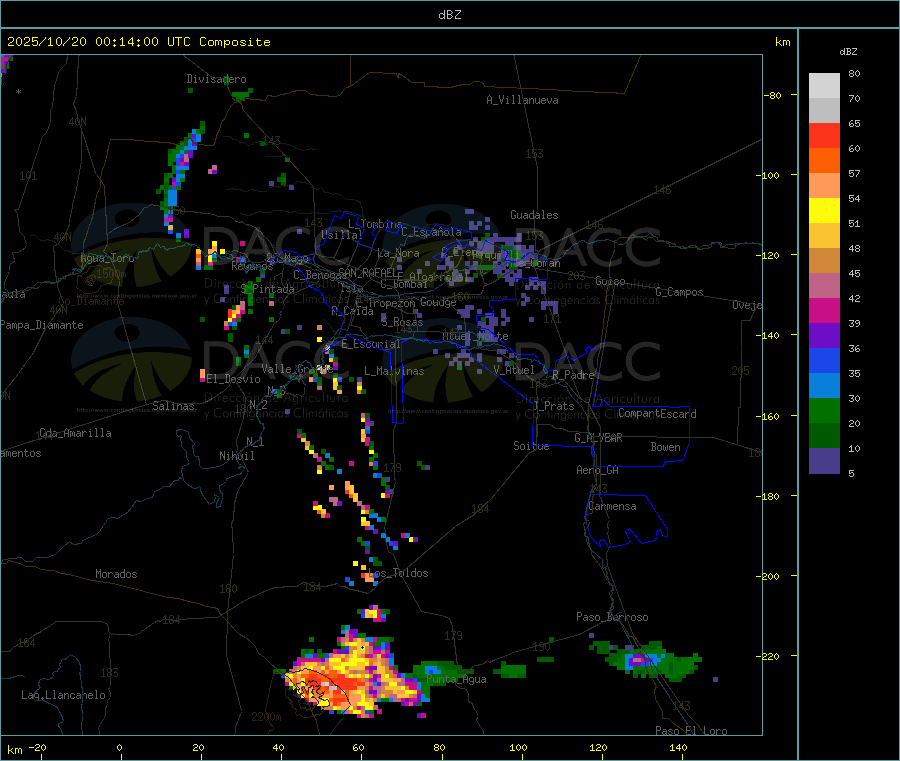
Task: Click the Carmensa map label
Action: pos(612,506)
